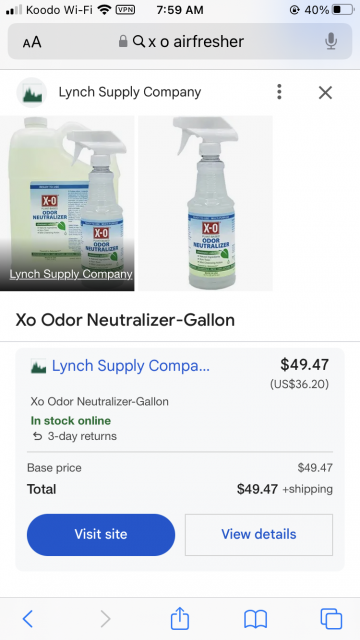
Task: Show open tabs with tabs icon
Action: (331, 618)
